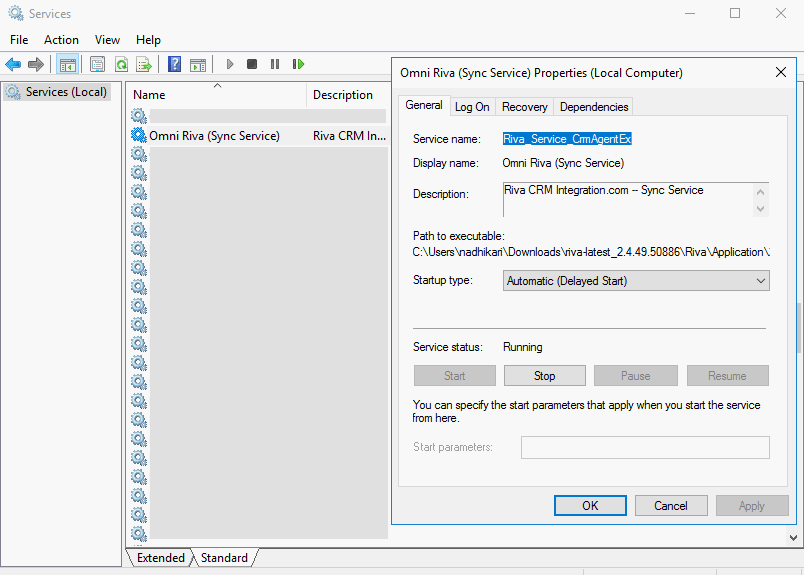Viewport: 804px width, 575px height.
Task: Open the View menu
Action: click(x=107, y=40)
